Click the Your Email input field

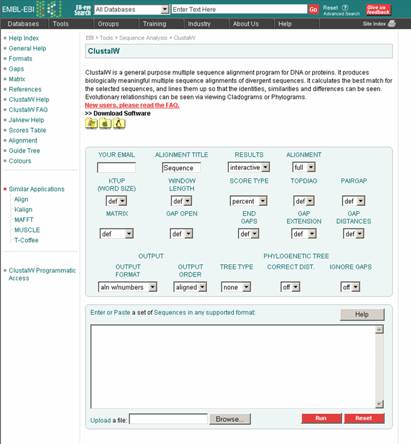pos(116,168)
